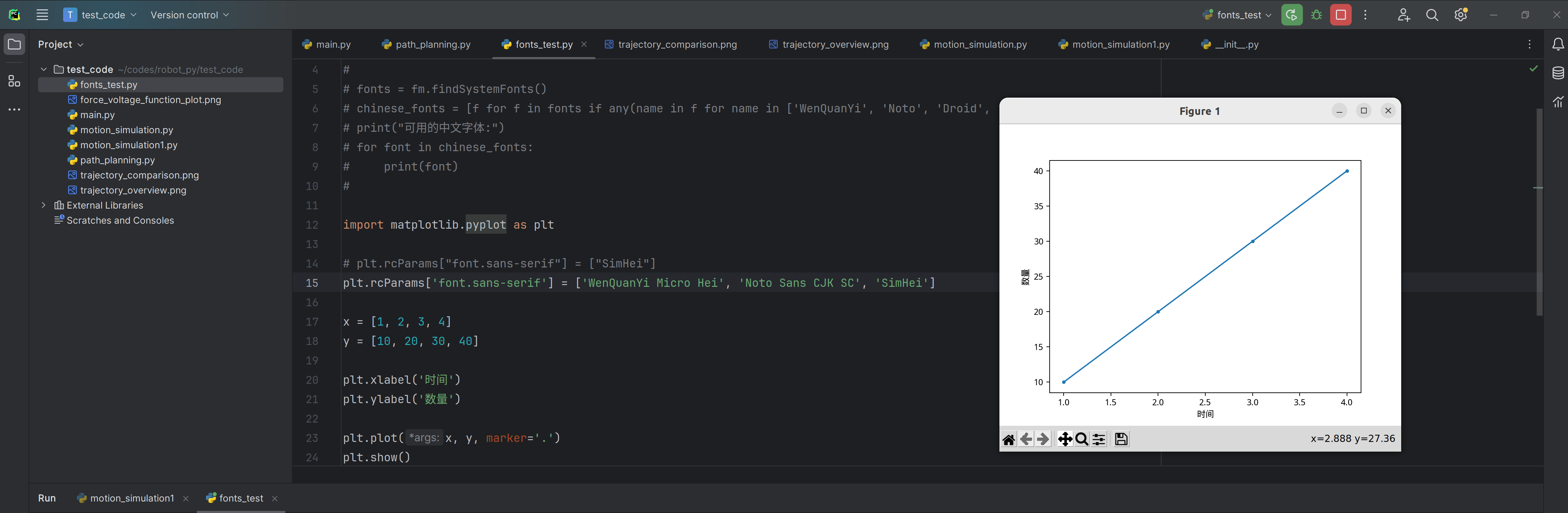Toggle the matplotlib Zoom to rectangle tool
Image resolution: width=1568 pixels, height=513 pixels.
(1082, 439)
